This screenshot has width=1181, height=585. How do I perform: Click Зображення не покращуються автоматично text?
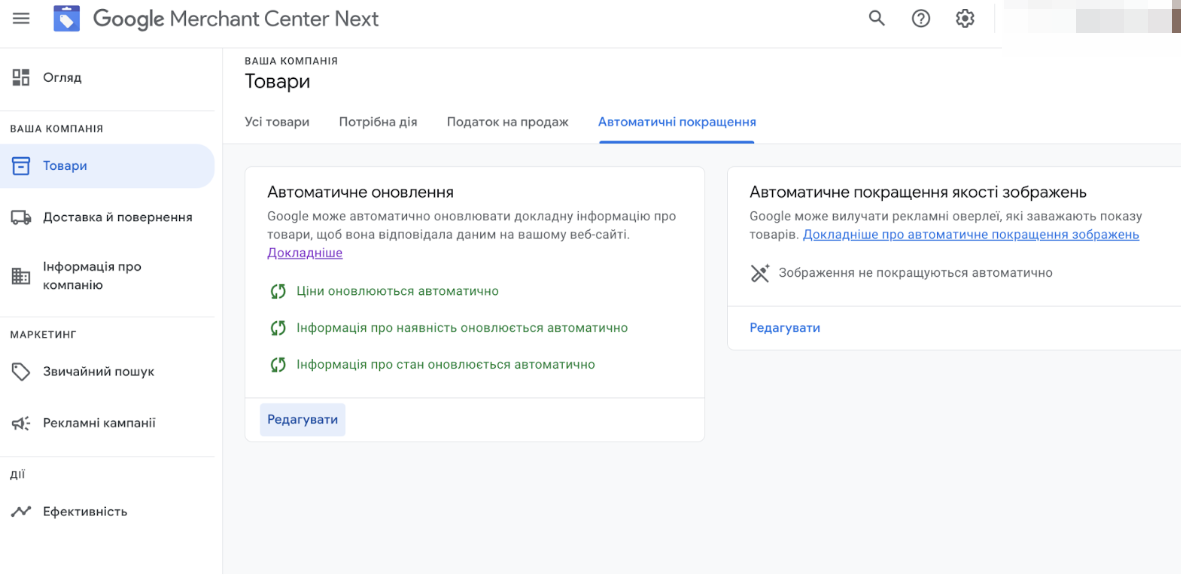click(915, 273)
